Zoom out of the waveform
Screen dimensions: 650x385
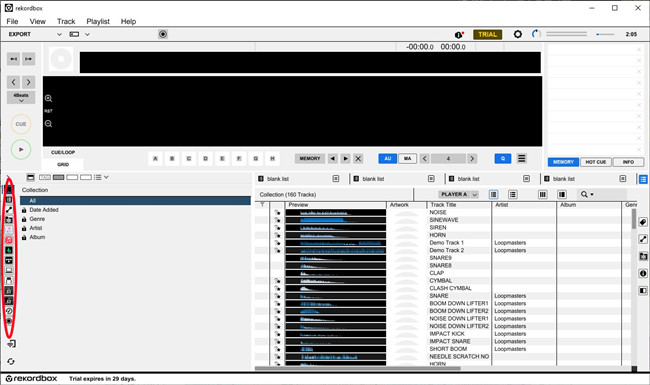coord(49,124)
